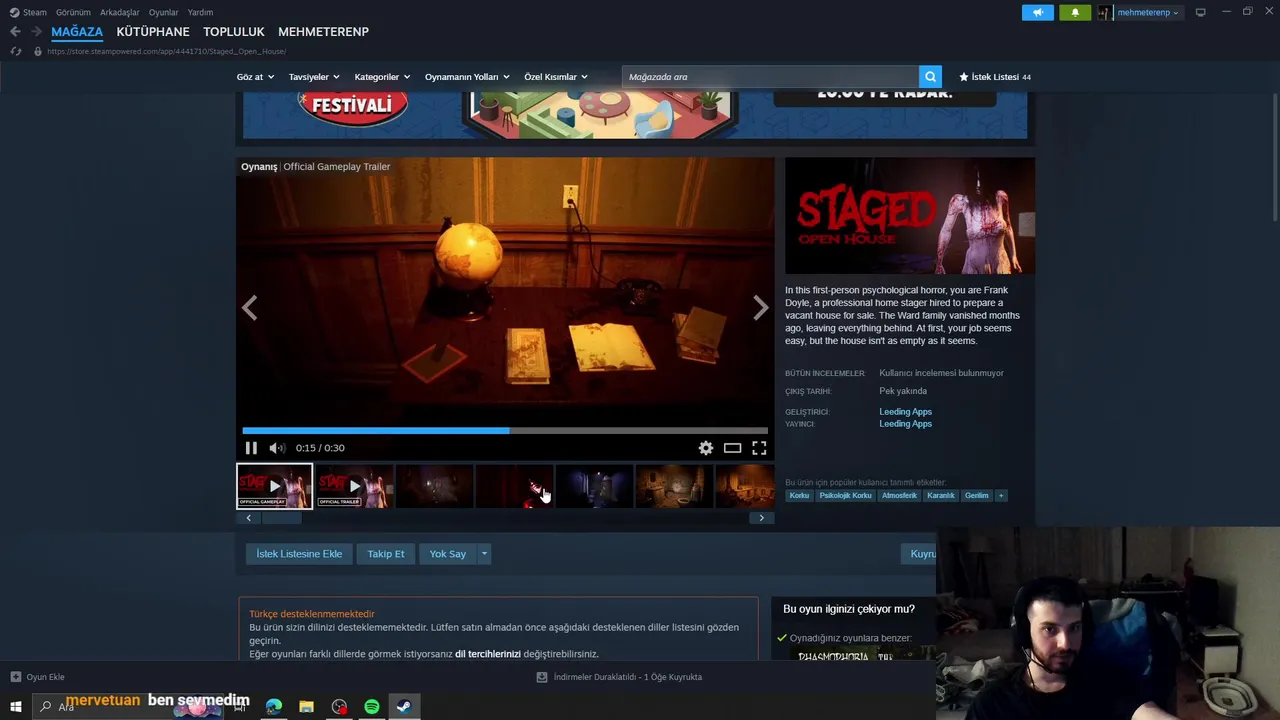Seek on the trailer progress bar
1280x720 pixels.
coord(505,431)
